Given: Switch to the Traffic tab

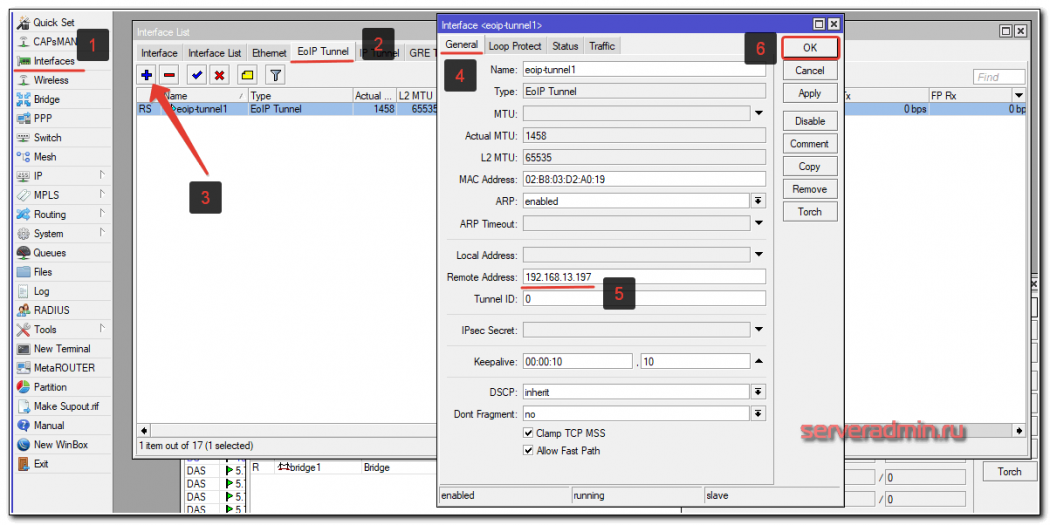Looking at the screenshot, I should click(602, 46).
